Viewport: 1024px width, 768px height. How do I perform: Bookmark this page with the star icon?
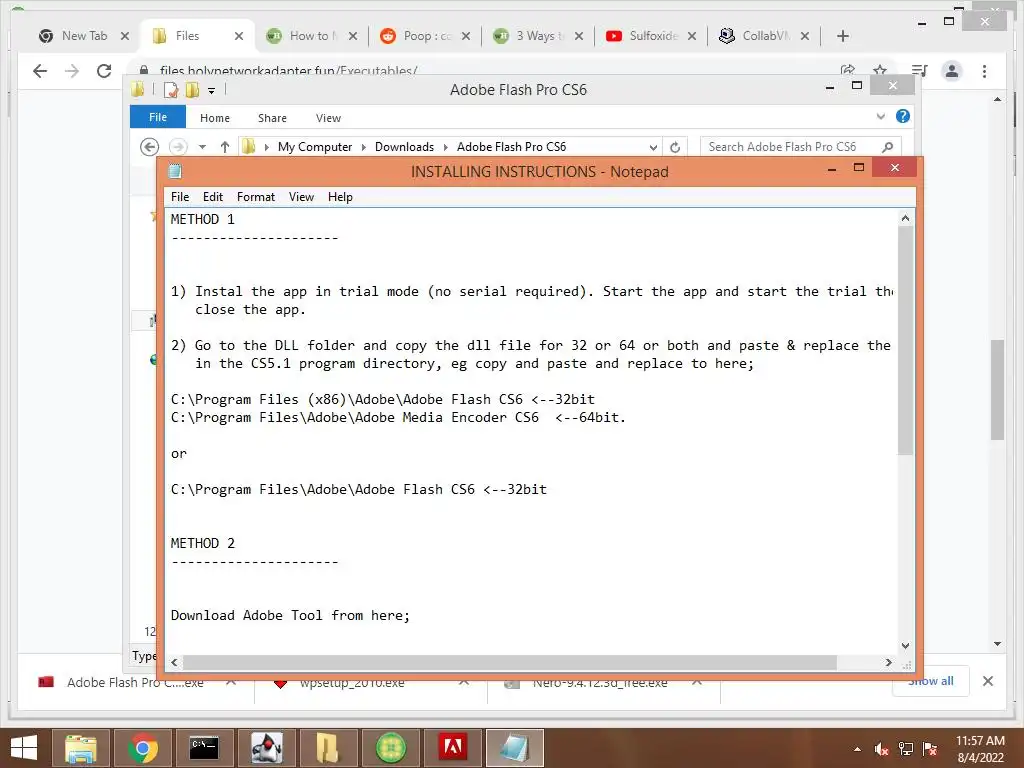[880, 70]
